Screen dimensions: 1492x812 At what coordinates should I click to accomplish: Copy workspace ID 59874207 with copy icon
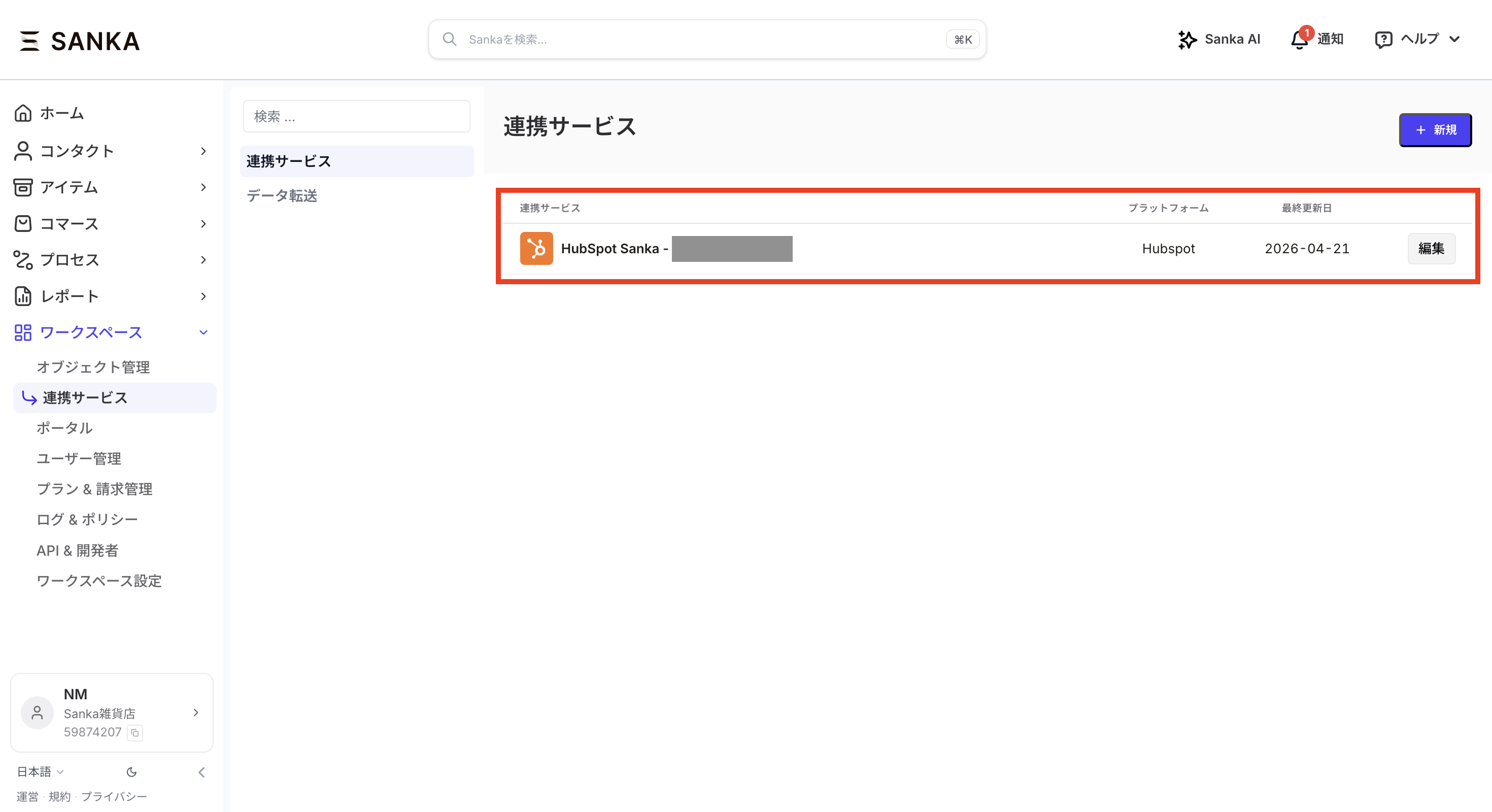coord(135,733)
